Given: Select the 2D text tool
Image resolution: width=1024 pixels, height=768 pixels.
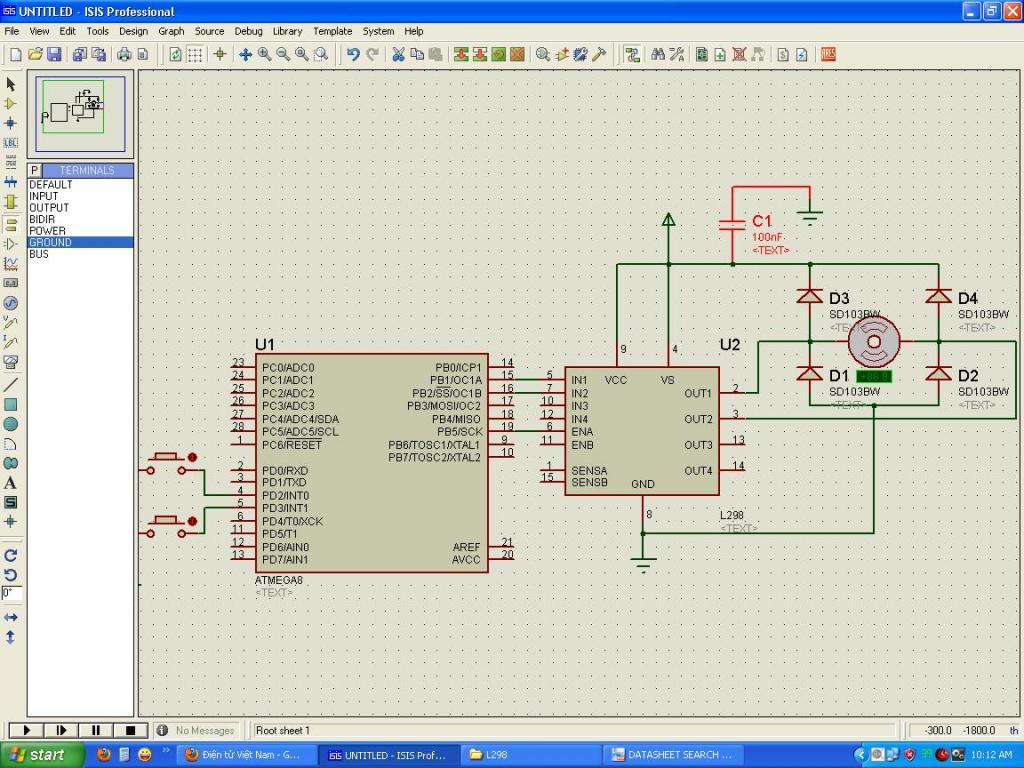Looking at the screenshot, I should click(x=11, y=483).
